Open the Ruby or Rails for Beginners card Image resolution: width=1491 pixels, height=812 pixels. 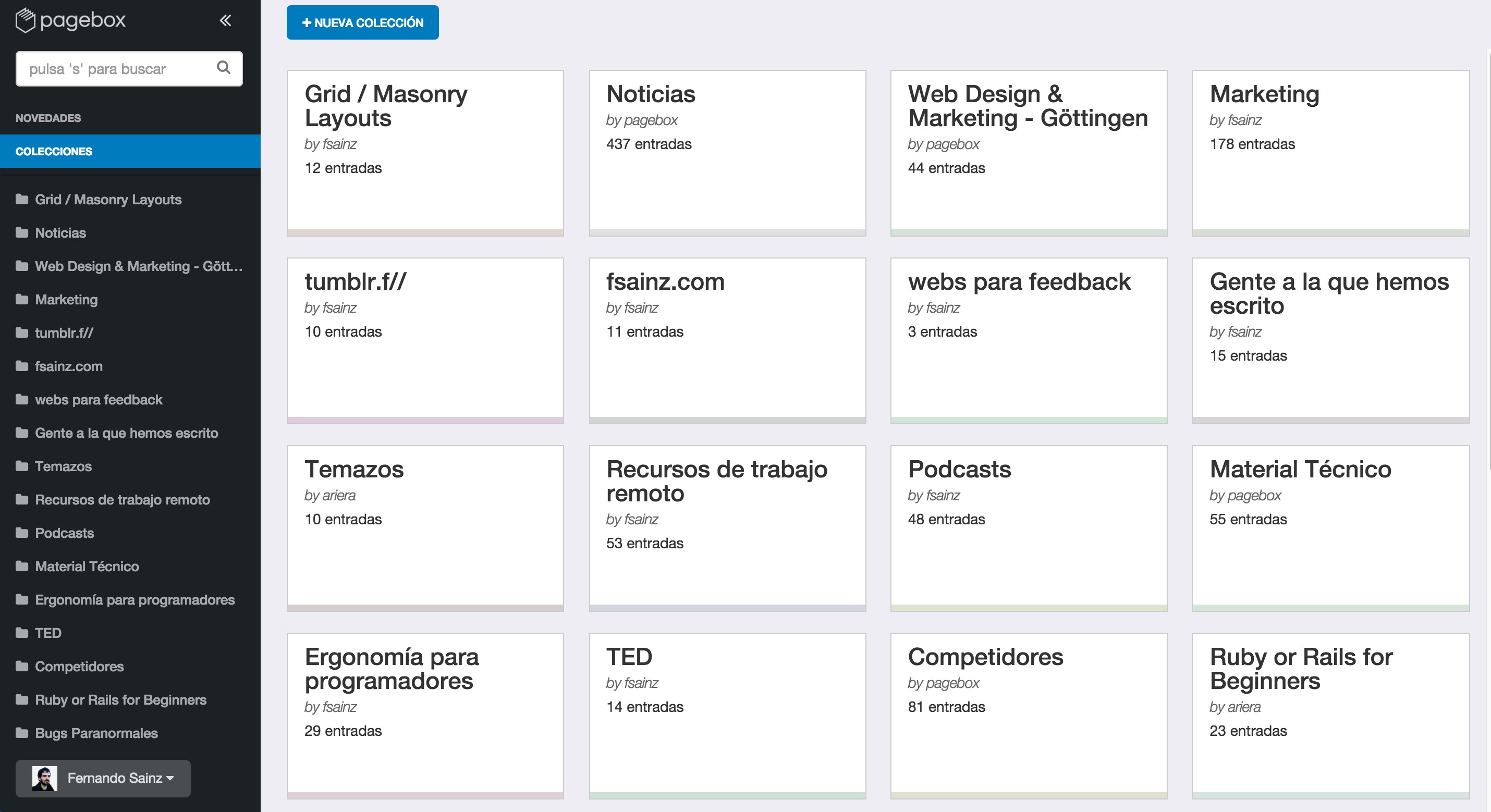[1330, 716]
